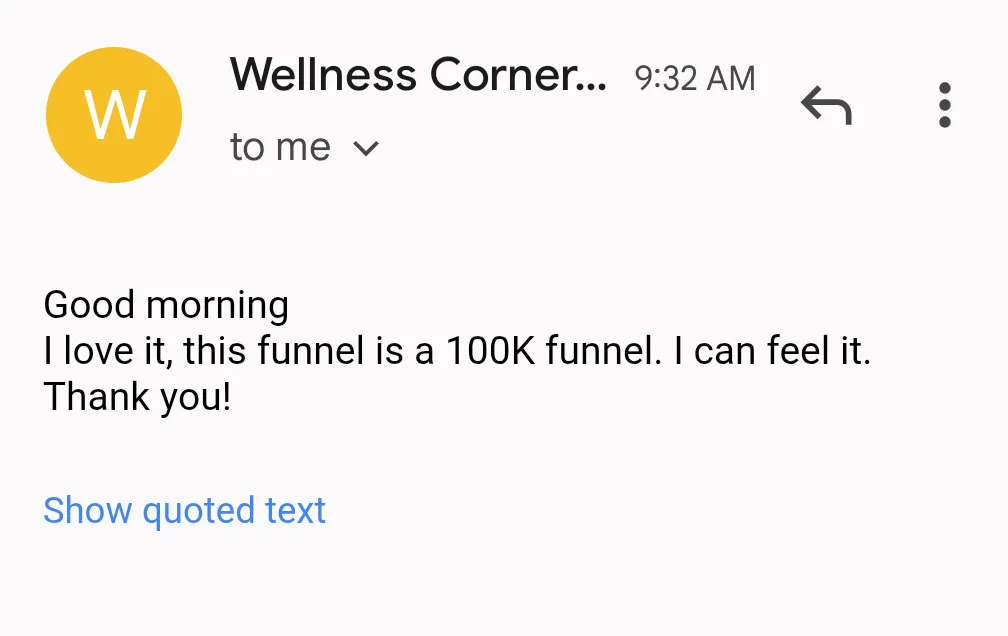Image resolution: width=1008 pixels, height=636 pixels.
Task: Click the 'Thank you!' text line
Action: click(x=138, y=398)
